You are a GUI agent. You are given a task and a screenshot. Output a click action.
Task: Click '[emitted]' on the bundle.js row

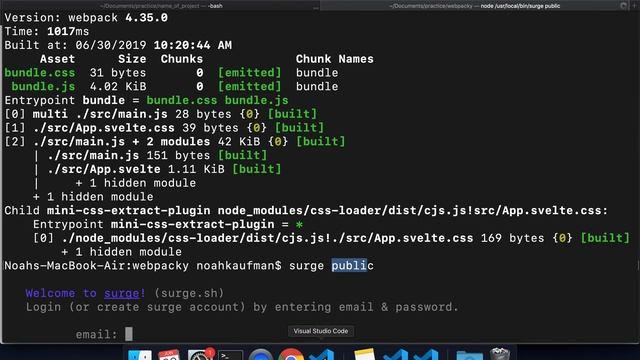click(x=249, y=87)
